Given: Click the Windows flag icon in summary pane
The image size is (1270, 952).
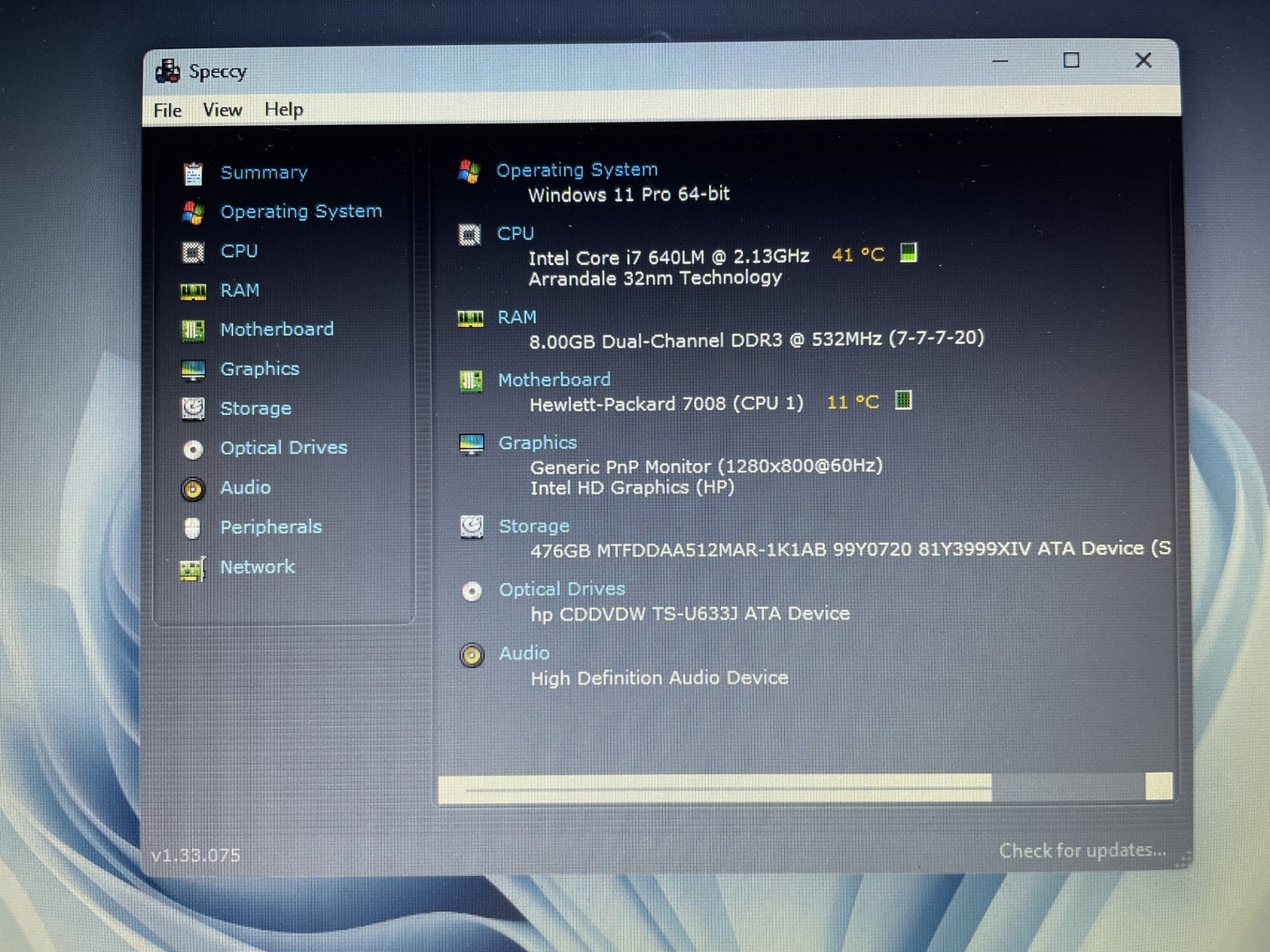Looking at the screenshot, I should [469, 171].
